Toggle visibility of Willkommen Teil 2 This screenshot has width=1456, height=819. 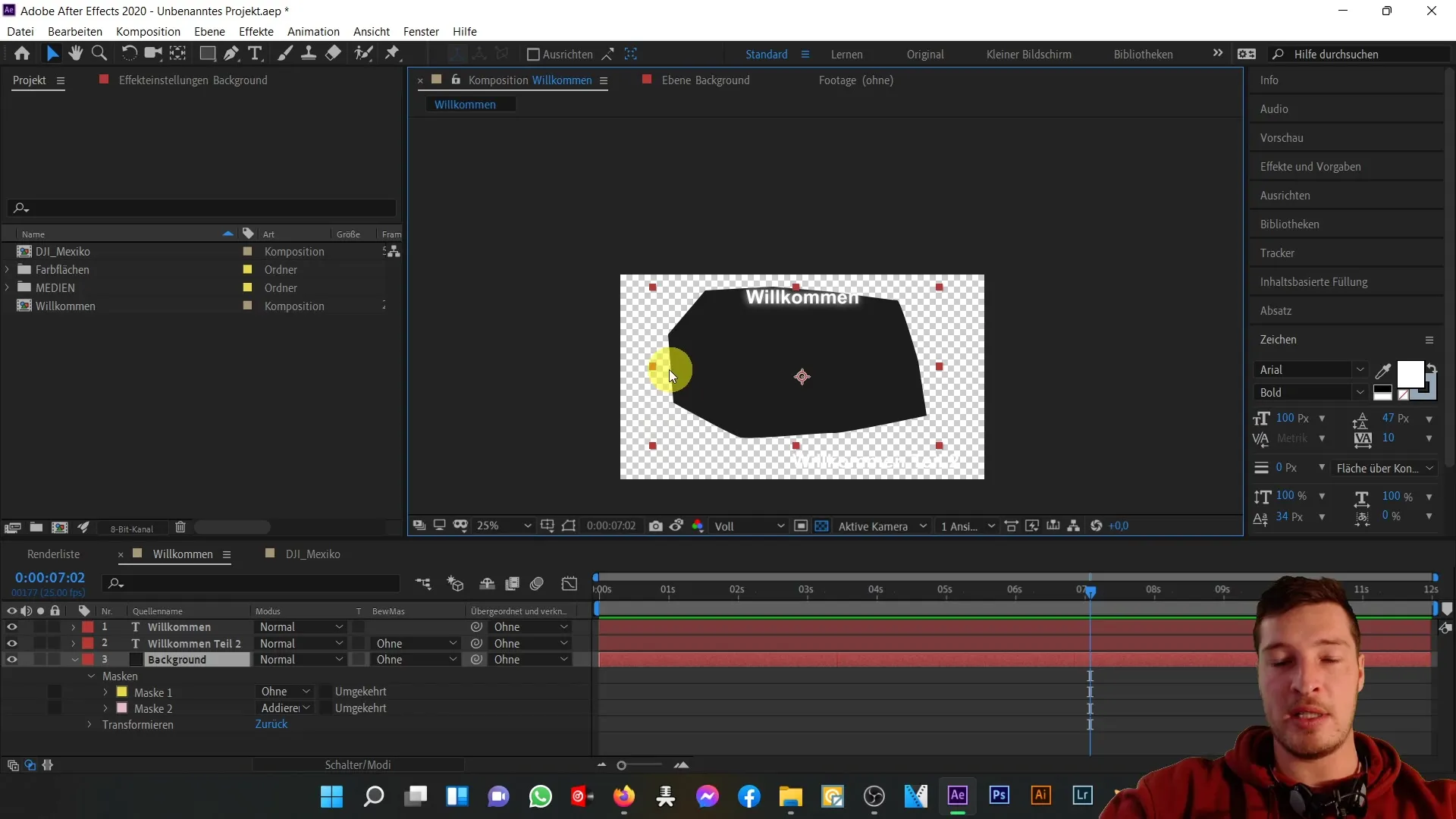(11, 643)
